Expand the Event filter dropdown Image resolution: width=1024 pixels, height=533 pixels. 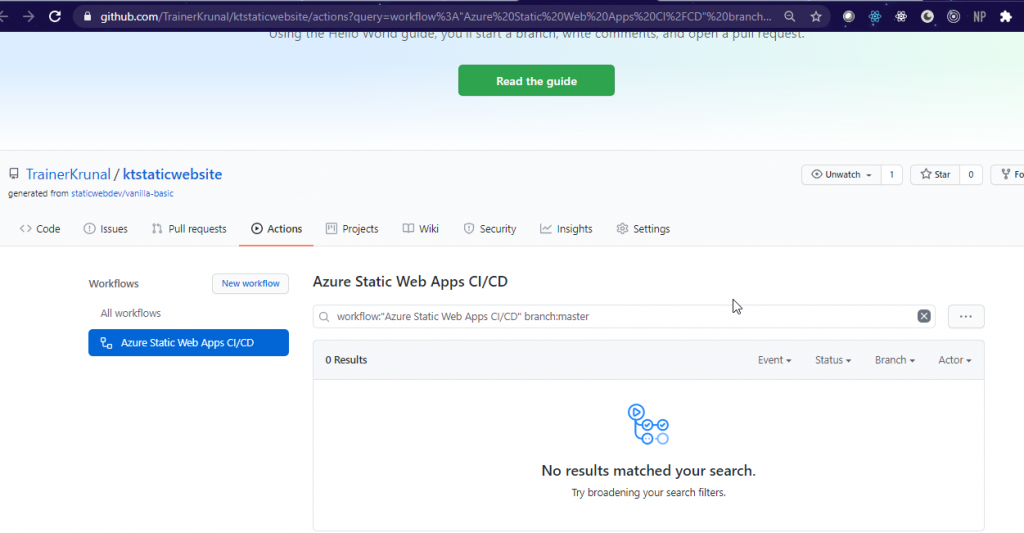(x=775, y=360)
